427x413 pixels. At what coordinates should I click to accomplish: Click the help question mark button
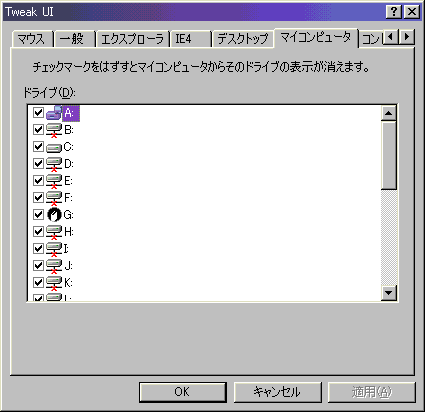click(394, 12)
